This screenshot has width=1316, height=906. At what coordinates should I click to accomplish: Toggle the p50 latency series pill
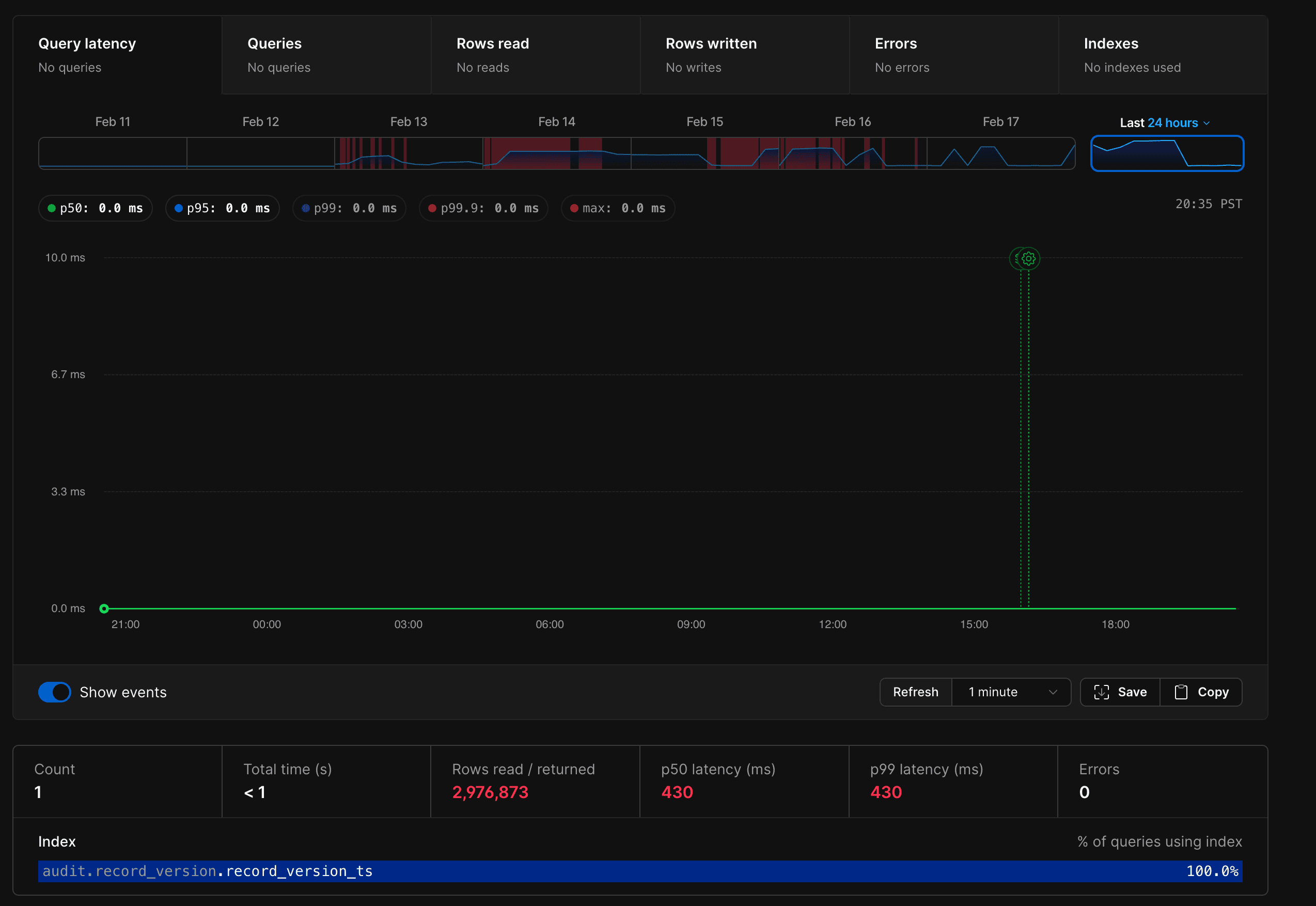[x=96, y=208]
